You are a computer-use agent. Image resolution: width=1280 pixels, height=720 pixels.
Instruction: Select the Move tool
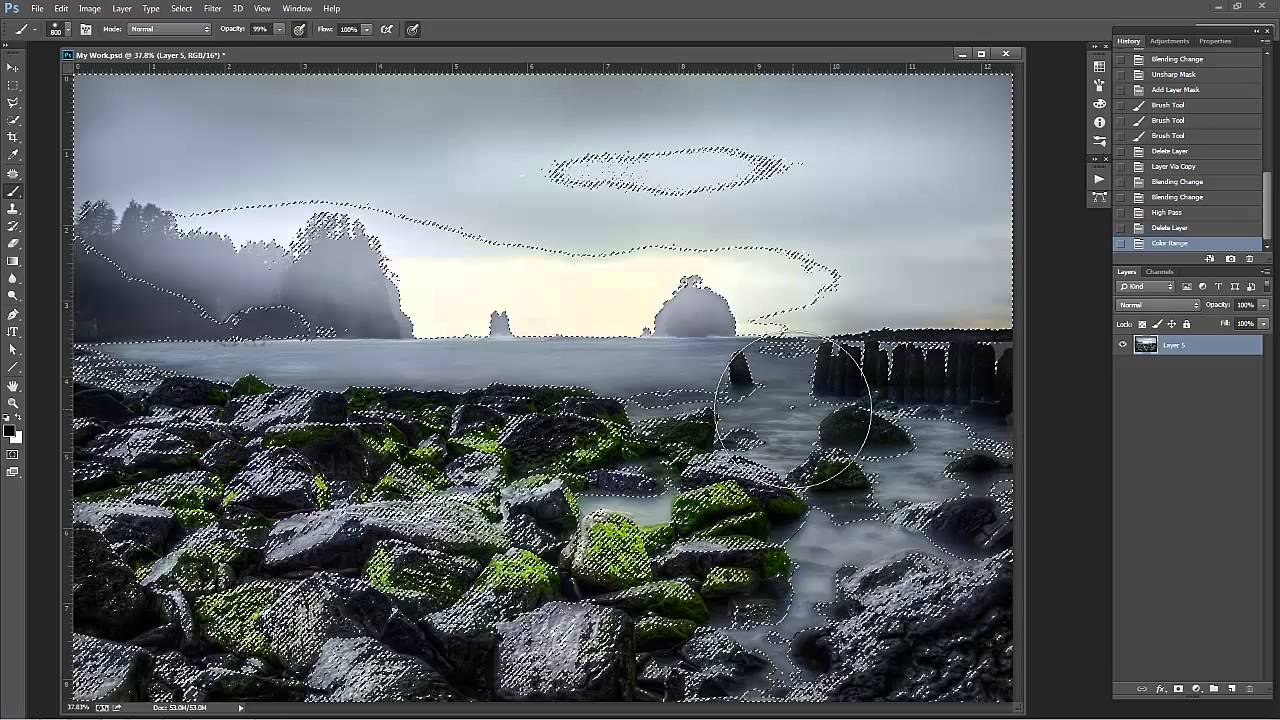(13, 67)
